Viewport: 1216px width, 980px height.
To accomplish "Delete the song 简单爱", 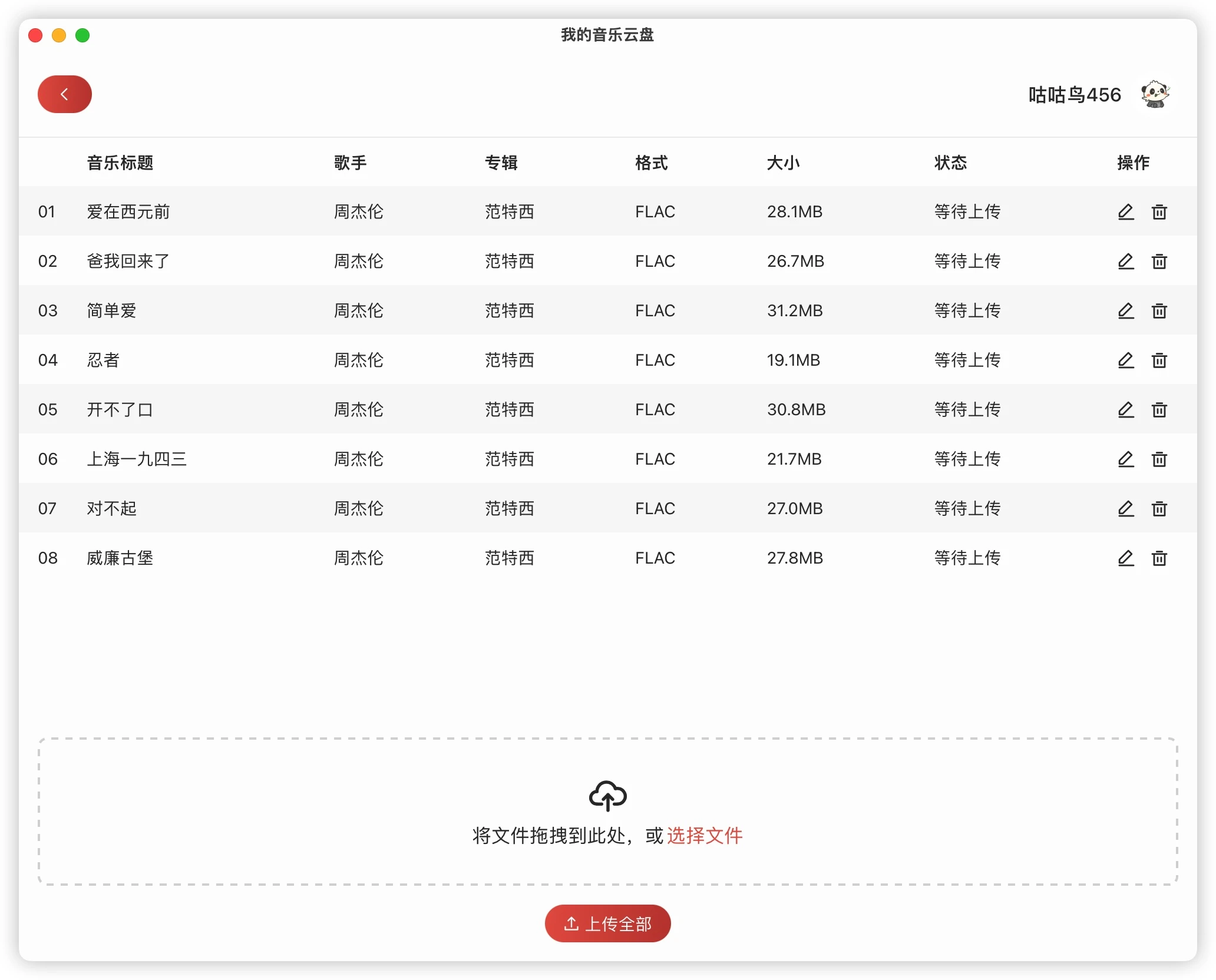I will (x=1159, y=310).
